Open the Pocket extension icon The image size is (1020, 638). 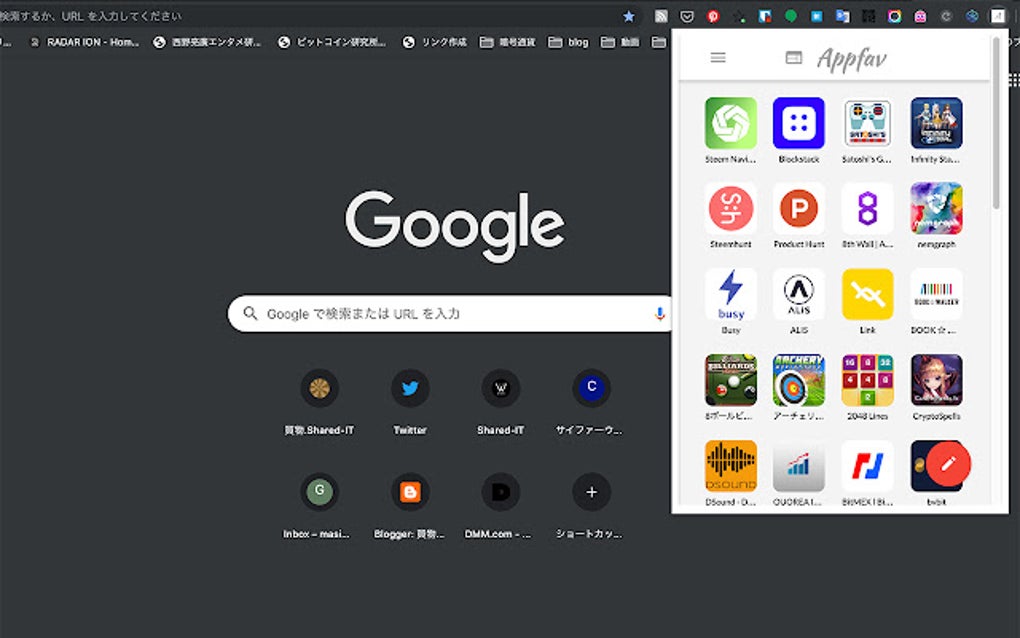[687, 16]
